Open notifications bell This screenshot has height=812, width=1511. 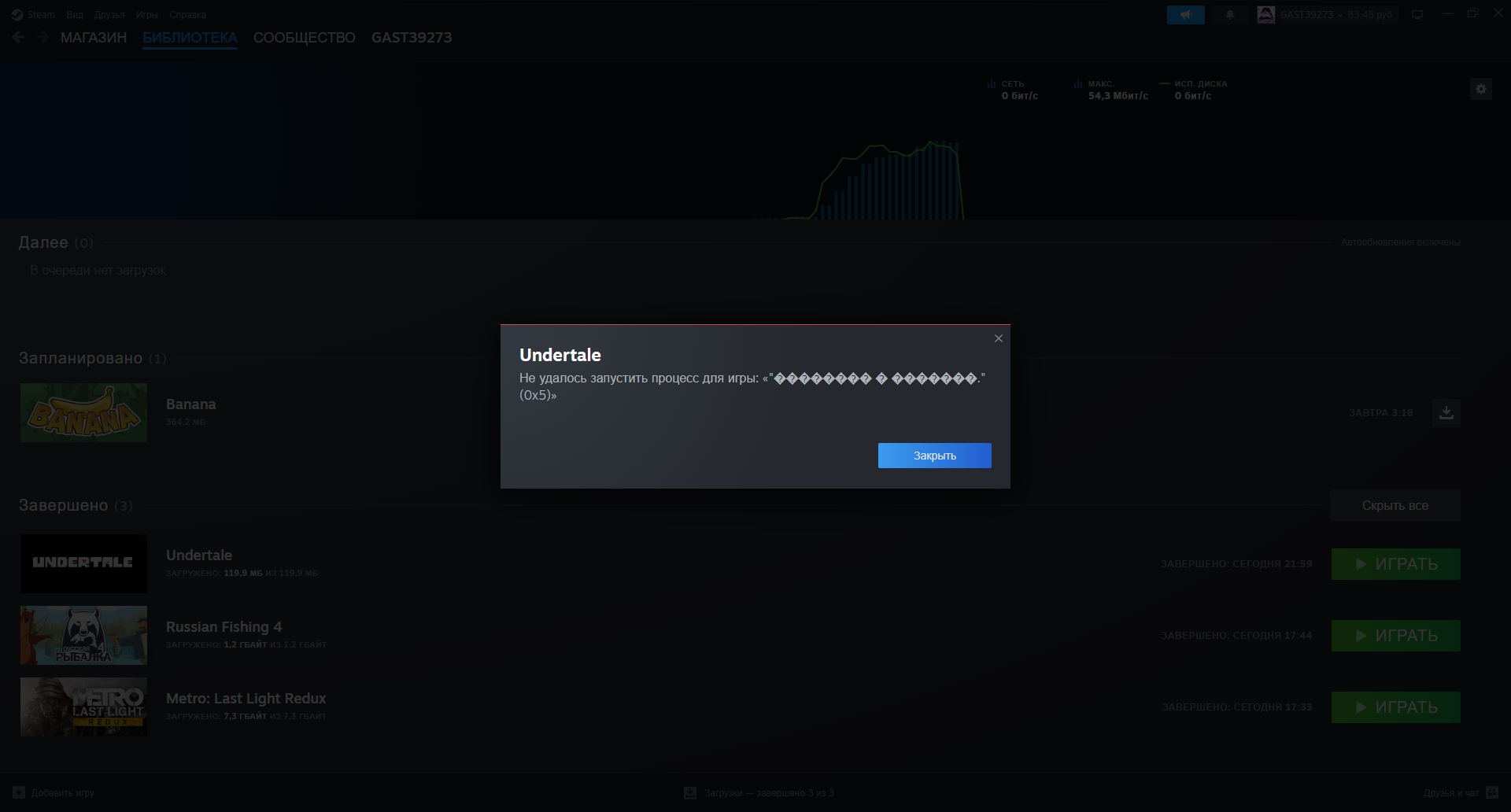pyautogui.click(x=1230, y=14)
